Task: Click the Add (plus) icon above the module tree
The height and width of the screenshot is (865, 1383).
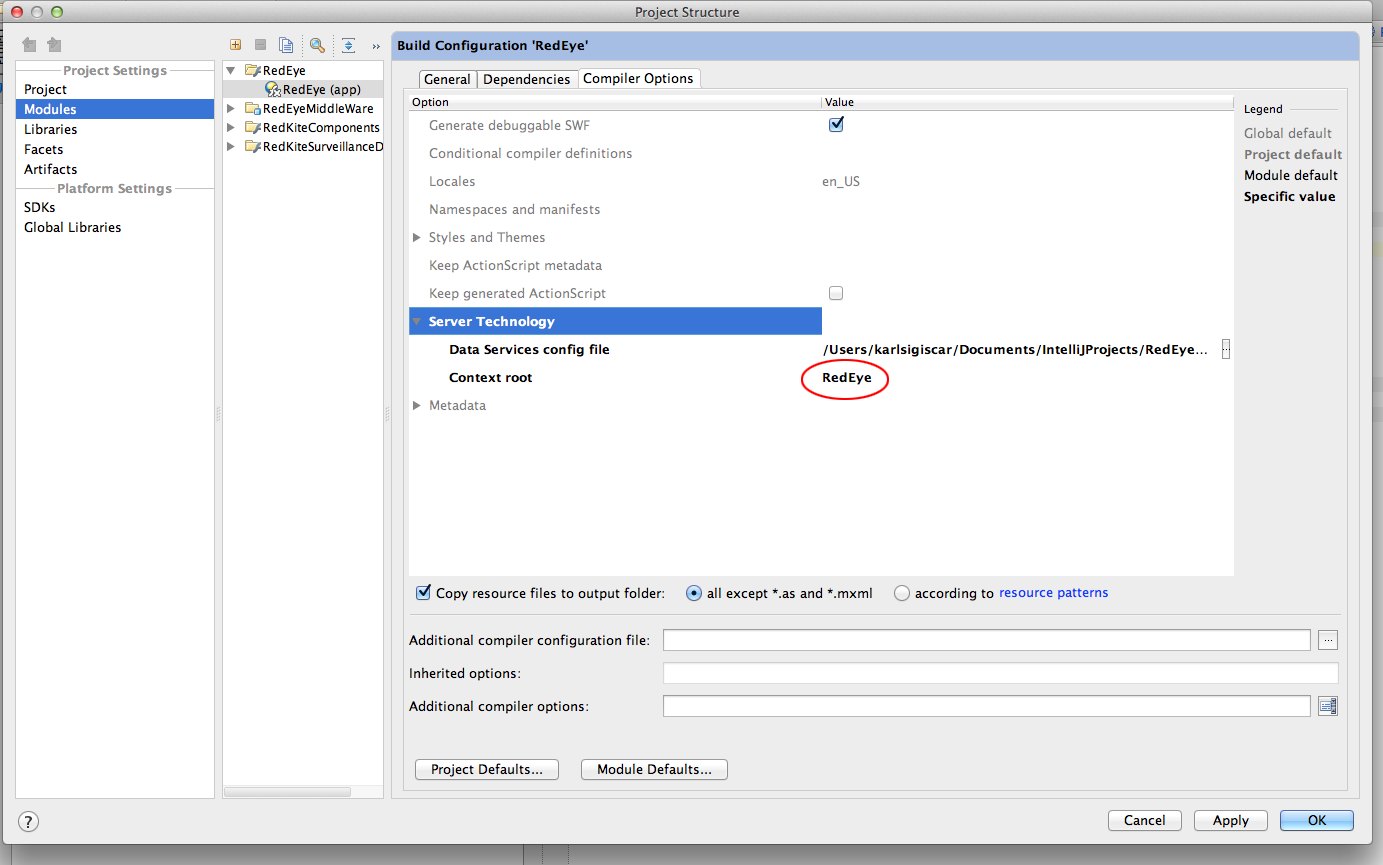Action: click(236, 45)
